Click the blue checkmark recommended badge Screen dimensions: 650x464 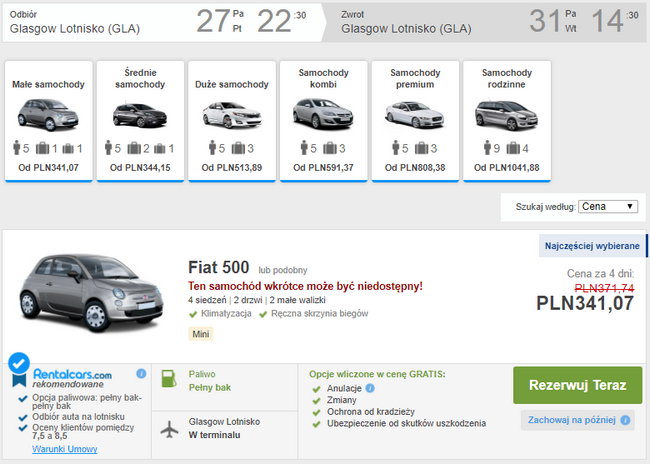(x=19, y=363)
